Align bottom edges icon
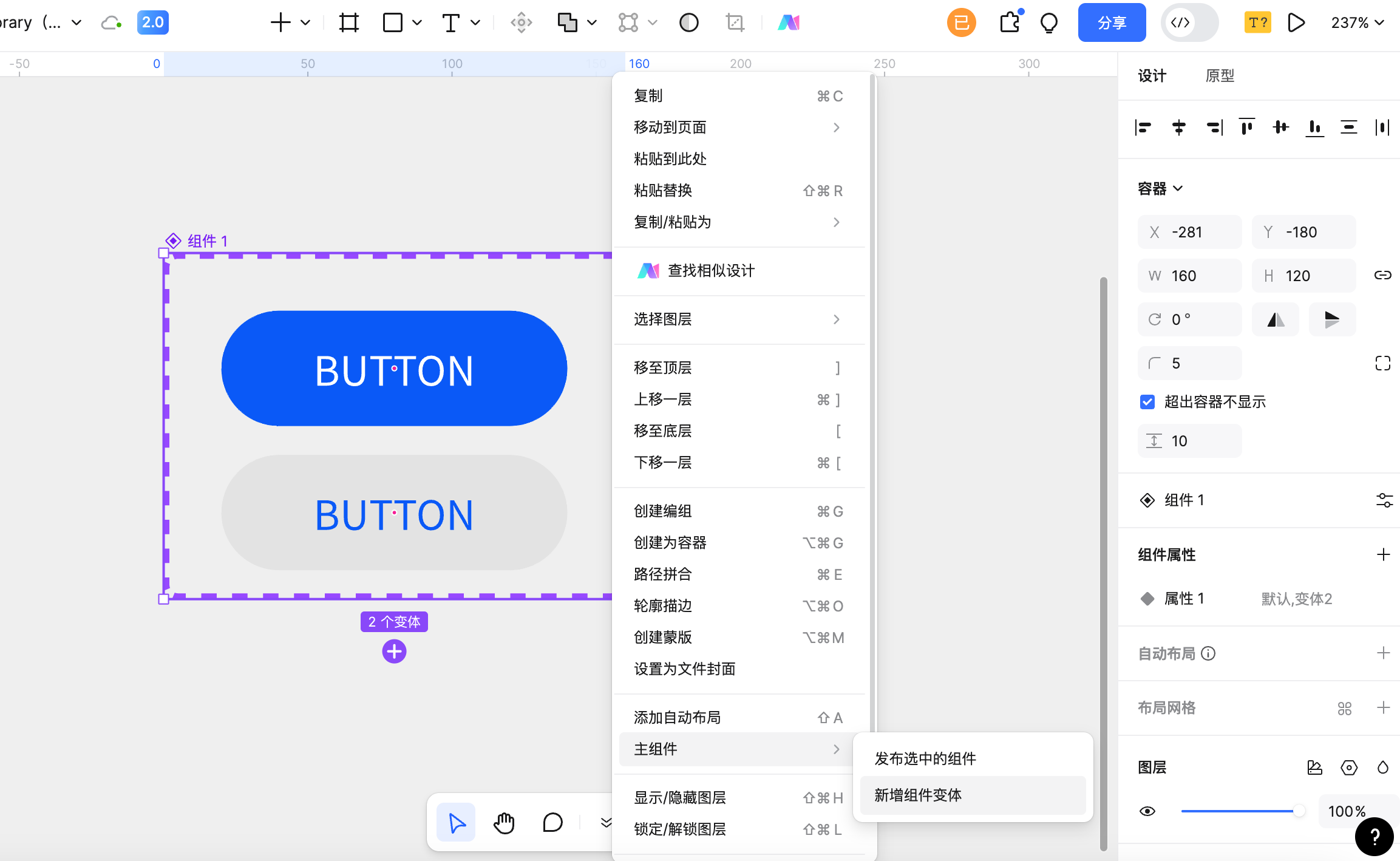Viewport: 1400px width, 861px height. (1315, 128)
